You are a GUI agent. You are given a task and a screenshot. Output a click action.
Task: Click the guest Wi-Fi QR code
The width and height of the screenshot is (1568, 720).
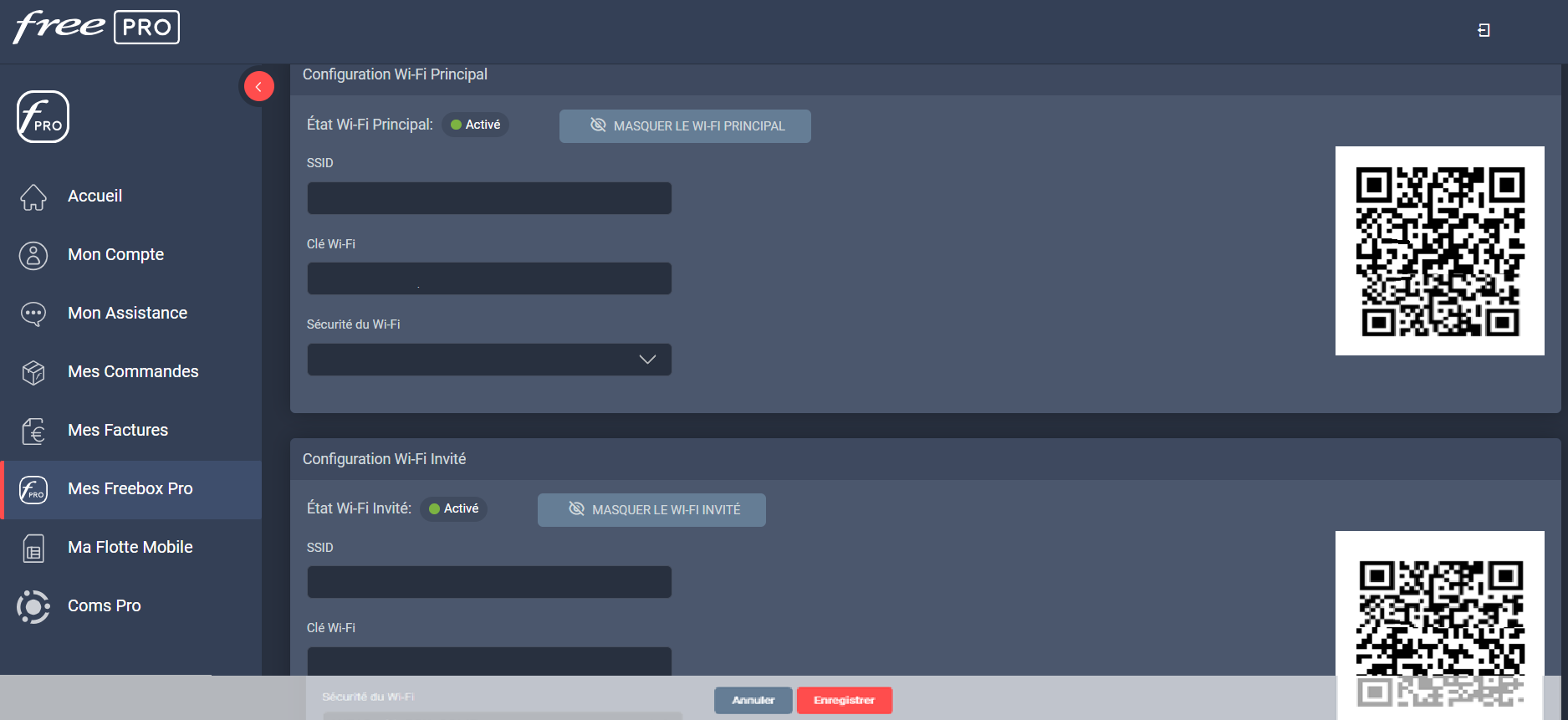point(1440,624)
